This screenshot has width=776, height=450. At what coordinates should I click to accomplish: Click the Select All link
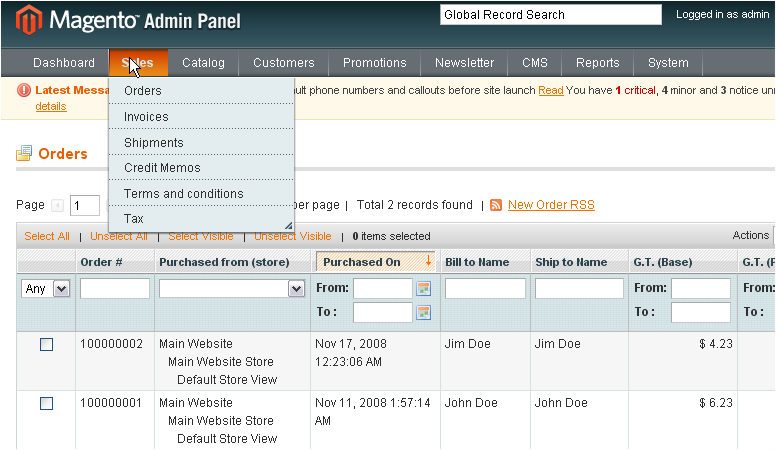tap(47, 236)
